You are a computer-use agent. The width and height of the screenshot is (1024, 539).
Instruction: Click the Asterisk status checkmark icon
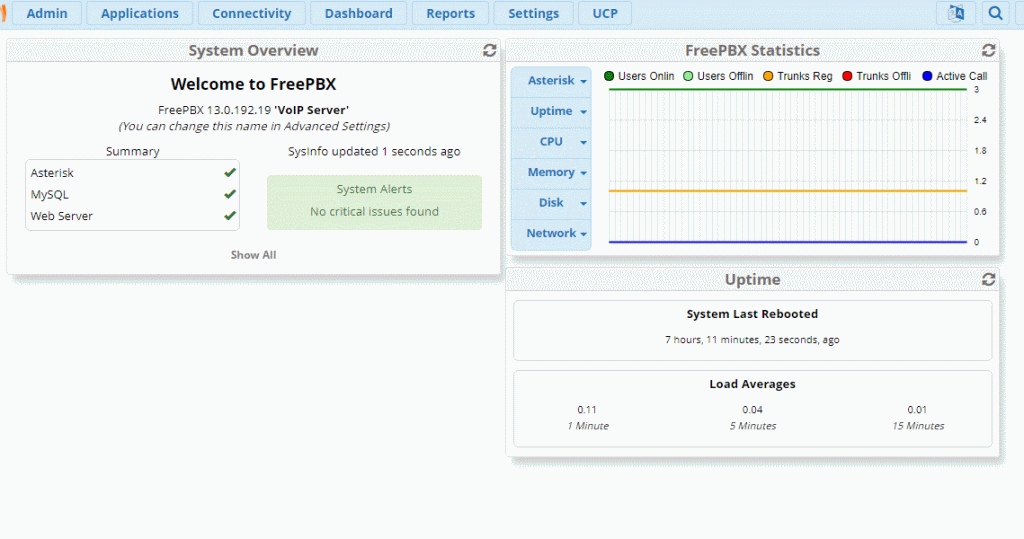(230, 172)
